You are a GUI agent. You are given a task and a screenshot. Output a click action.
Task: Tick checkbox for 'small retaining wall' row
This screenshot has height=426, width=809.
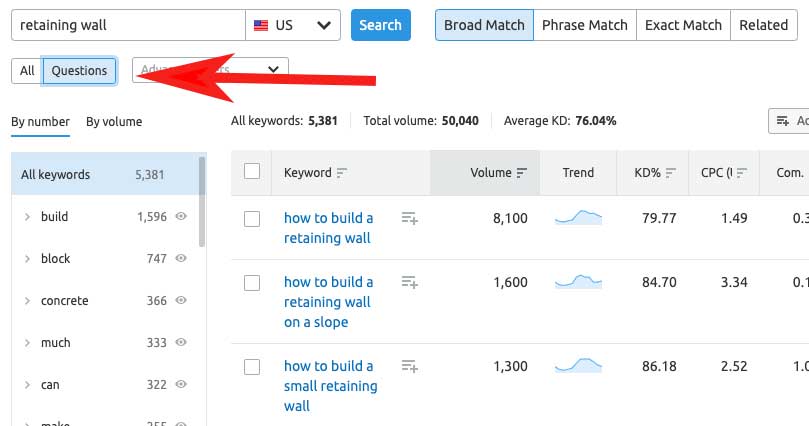(252, 366)
